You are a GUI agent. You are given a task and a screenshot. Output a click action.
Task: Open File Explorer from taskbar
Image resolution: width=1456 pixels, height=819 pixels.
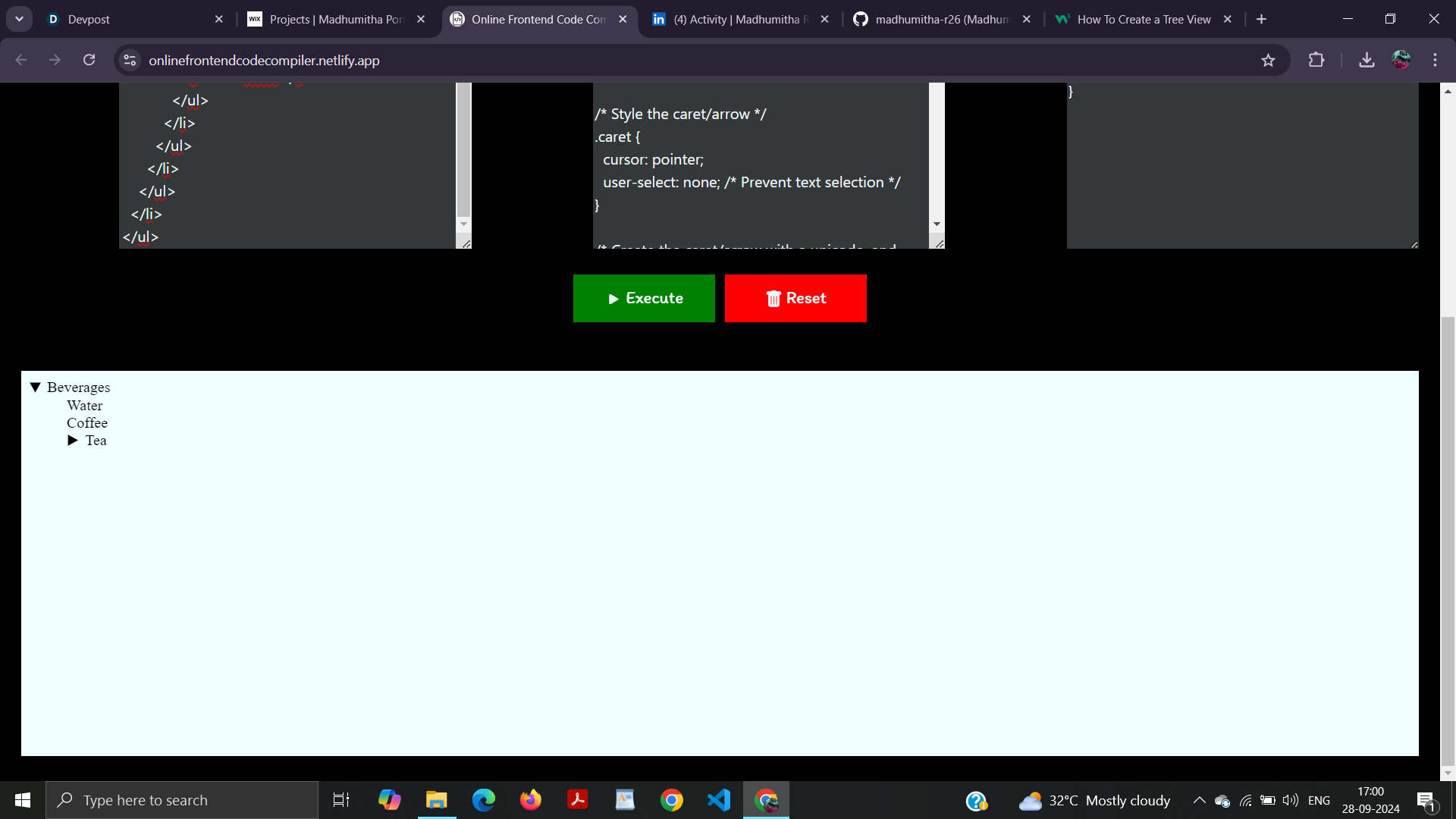(436, 800)
